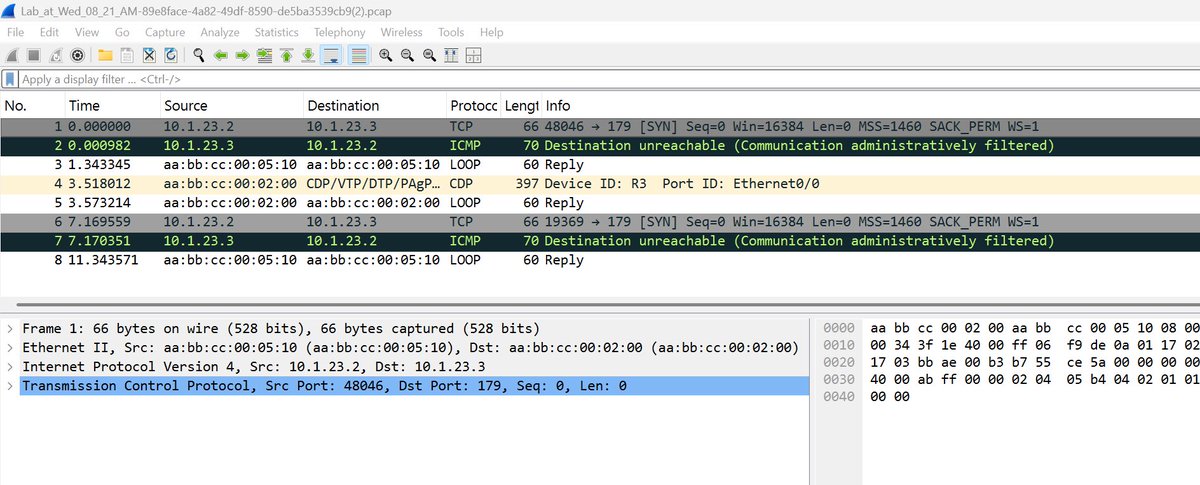Open the File menu
Viewport: 1200px width, 485px height.
tap(16, 33)
